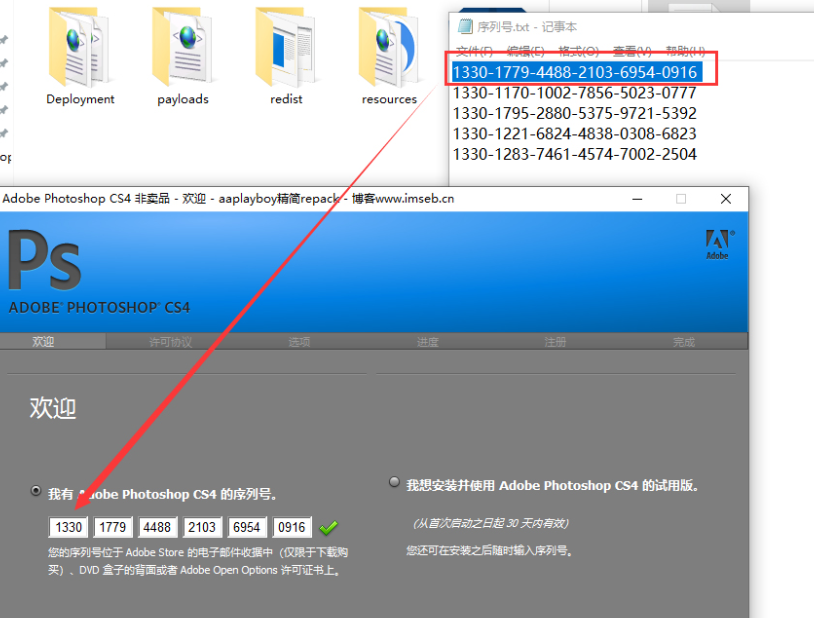Click the green serial validation checkmark
Screen dimensions: 814x618
click(328, 527)
